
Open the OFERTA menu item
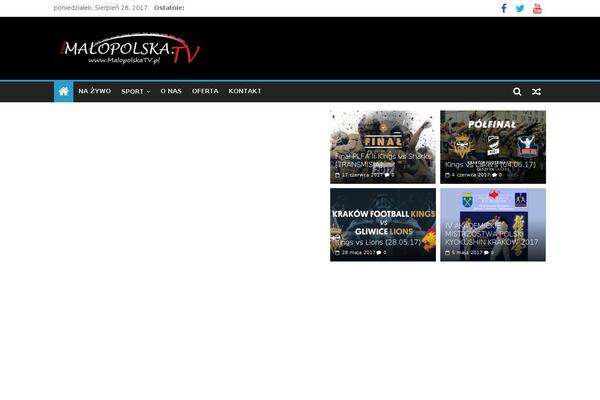(x=205, y=91)
